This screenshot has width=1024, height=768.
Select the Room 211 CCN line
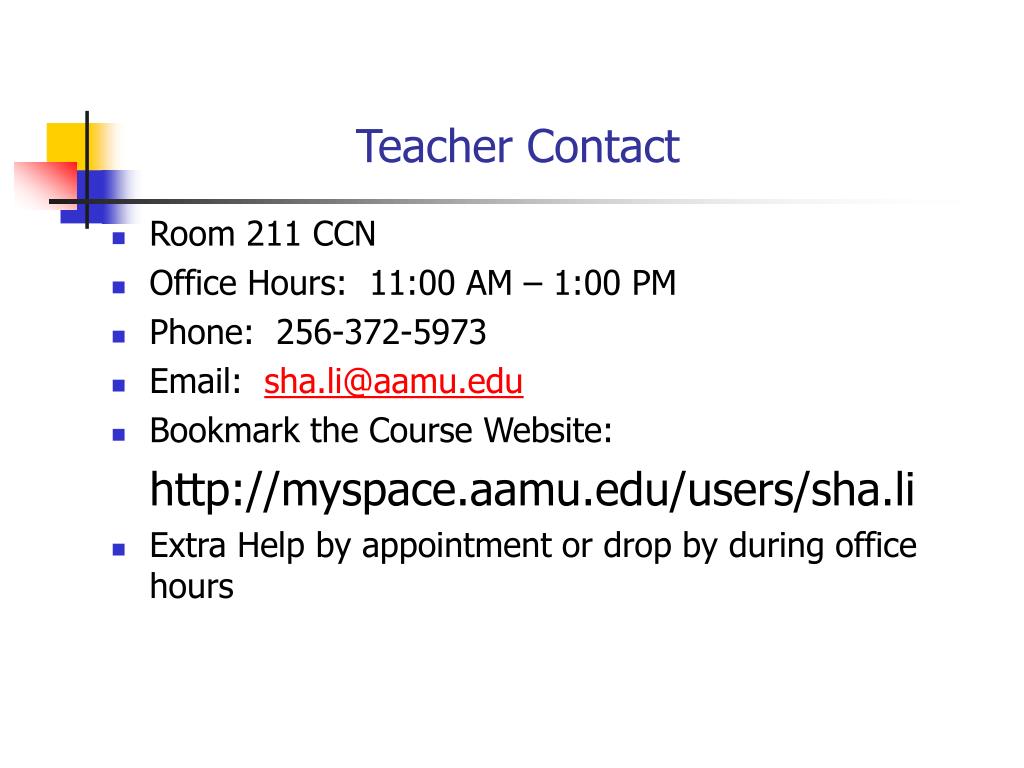[x=263, y=234]
